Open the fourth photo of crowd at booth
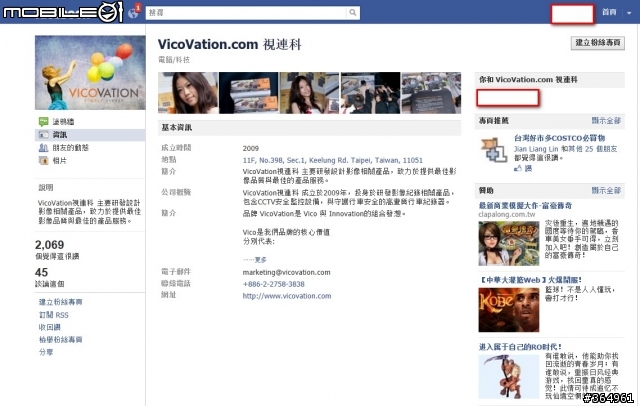The height and width of the screenshot is (406, 640). [371, 93]
